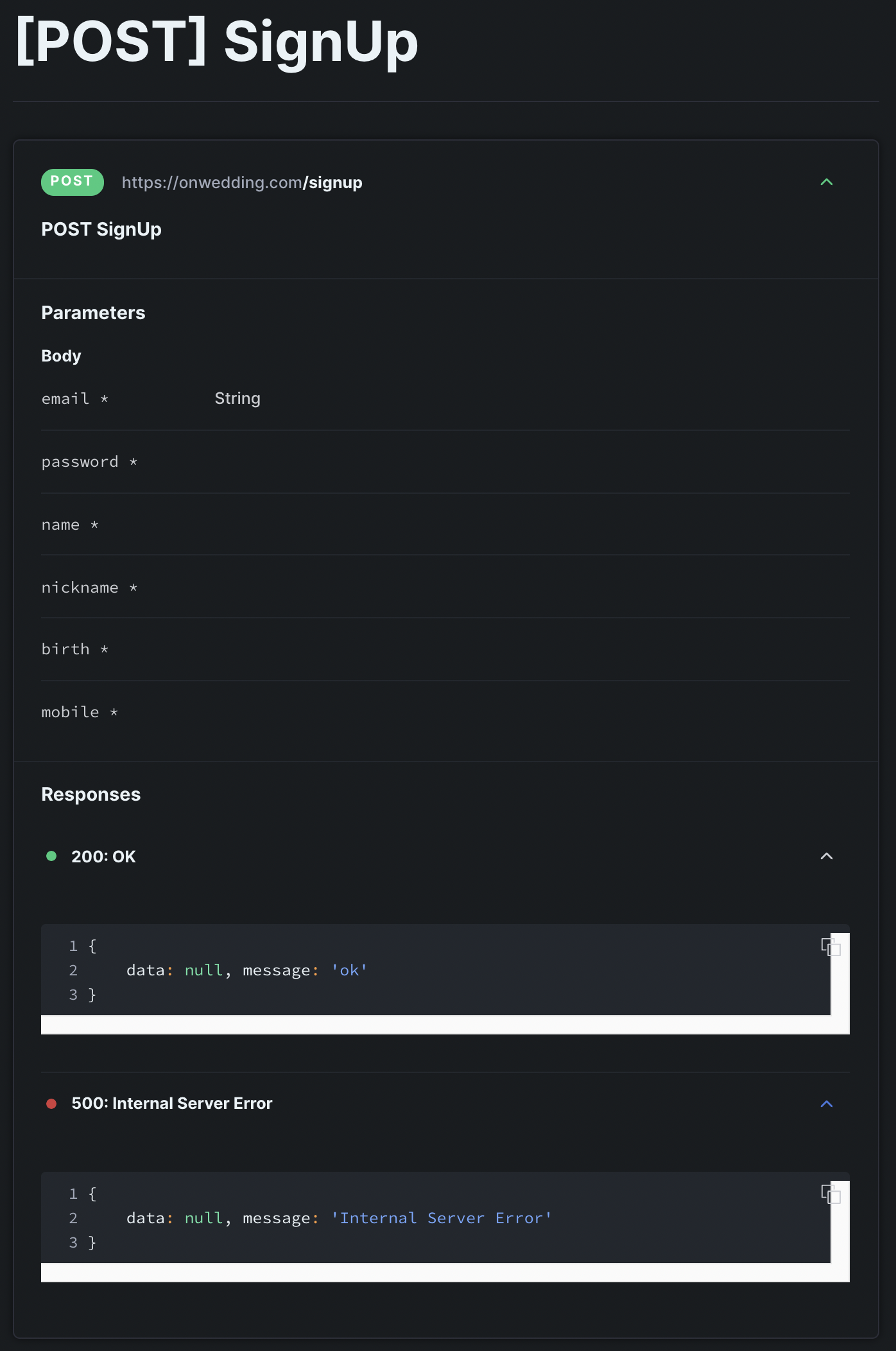Image resolution: width=896 pixels, height=1351 pixels.
Task: Click the green status dot beside 200: OK
Action: tap(51, 856)
